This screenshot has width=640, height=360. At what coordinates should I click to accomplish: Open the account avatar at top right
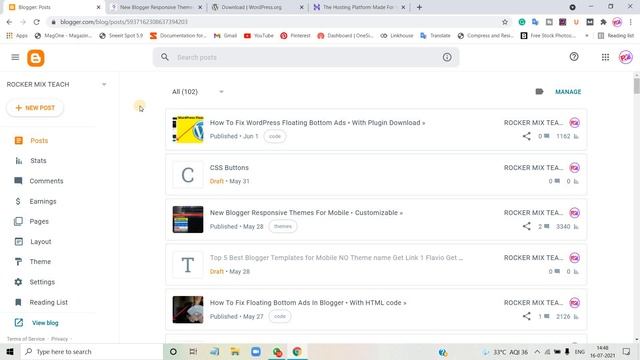pyautogui.click(x=625, y=57)
